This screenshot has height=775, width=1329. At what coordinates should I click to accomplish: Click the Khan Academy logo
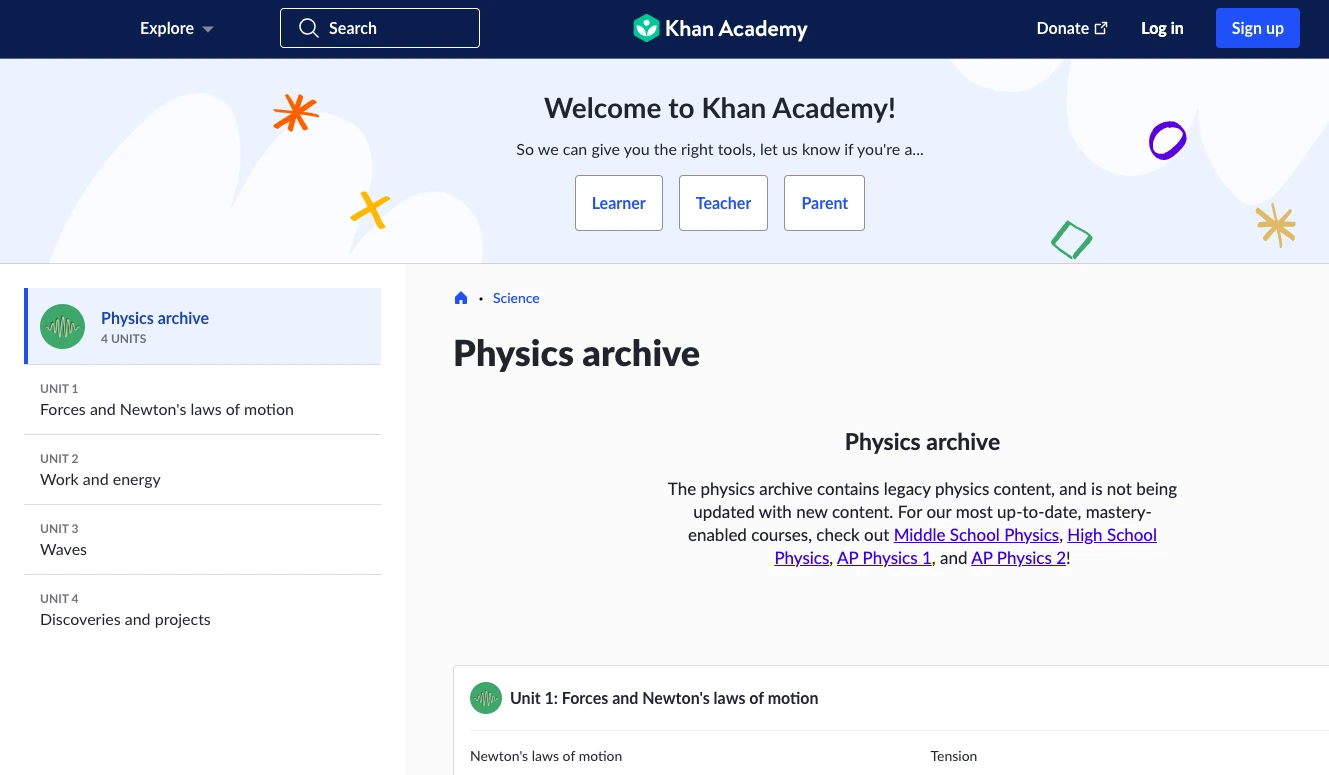click(x=719, y=28)
